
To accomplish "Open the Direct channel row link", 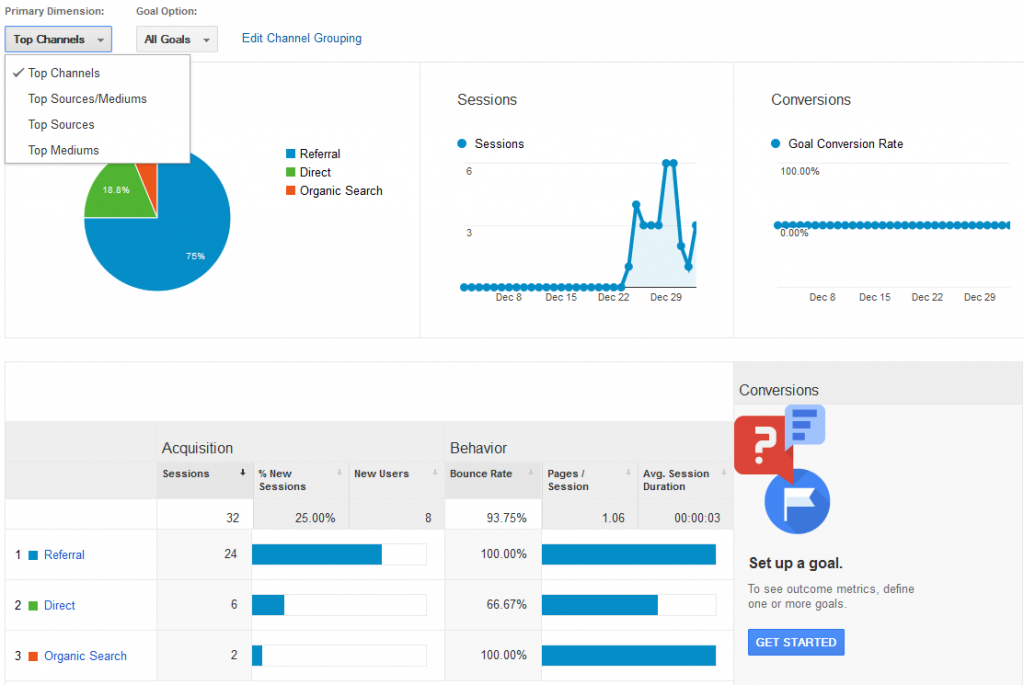I will (59, 605).
